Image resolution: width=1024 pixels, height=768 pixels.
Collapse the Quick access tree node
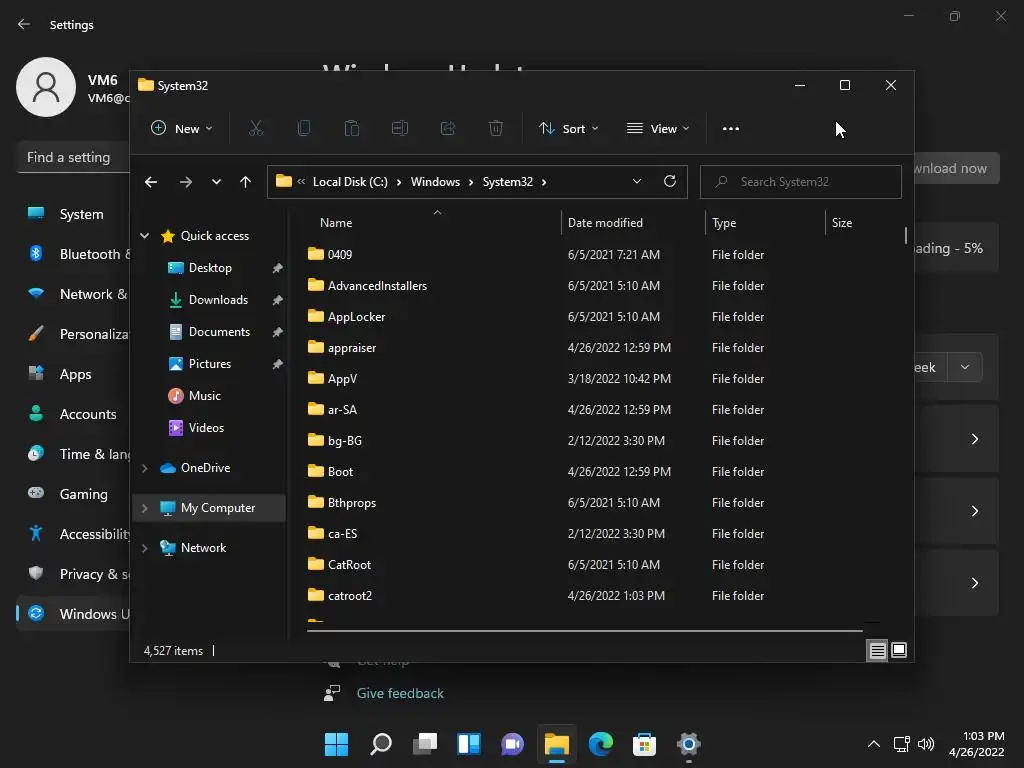point(145,236)
